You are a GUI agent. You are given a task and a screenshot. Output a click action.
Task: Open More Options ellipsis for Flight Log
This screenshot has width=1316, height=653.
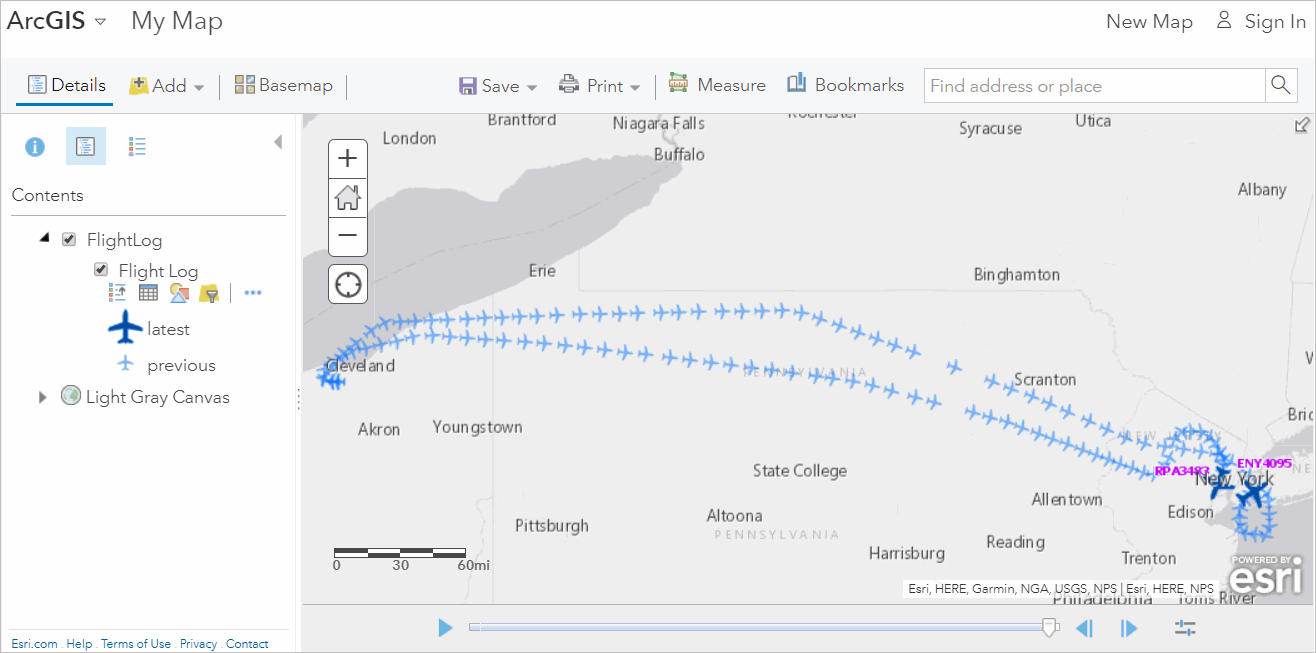pos(253,293)
